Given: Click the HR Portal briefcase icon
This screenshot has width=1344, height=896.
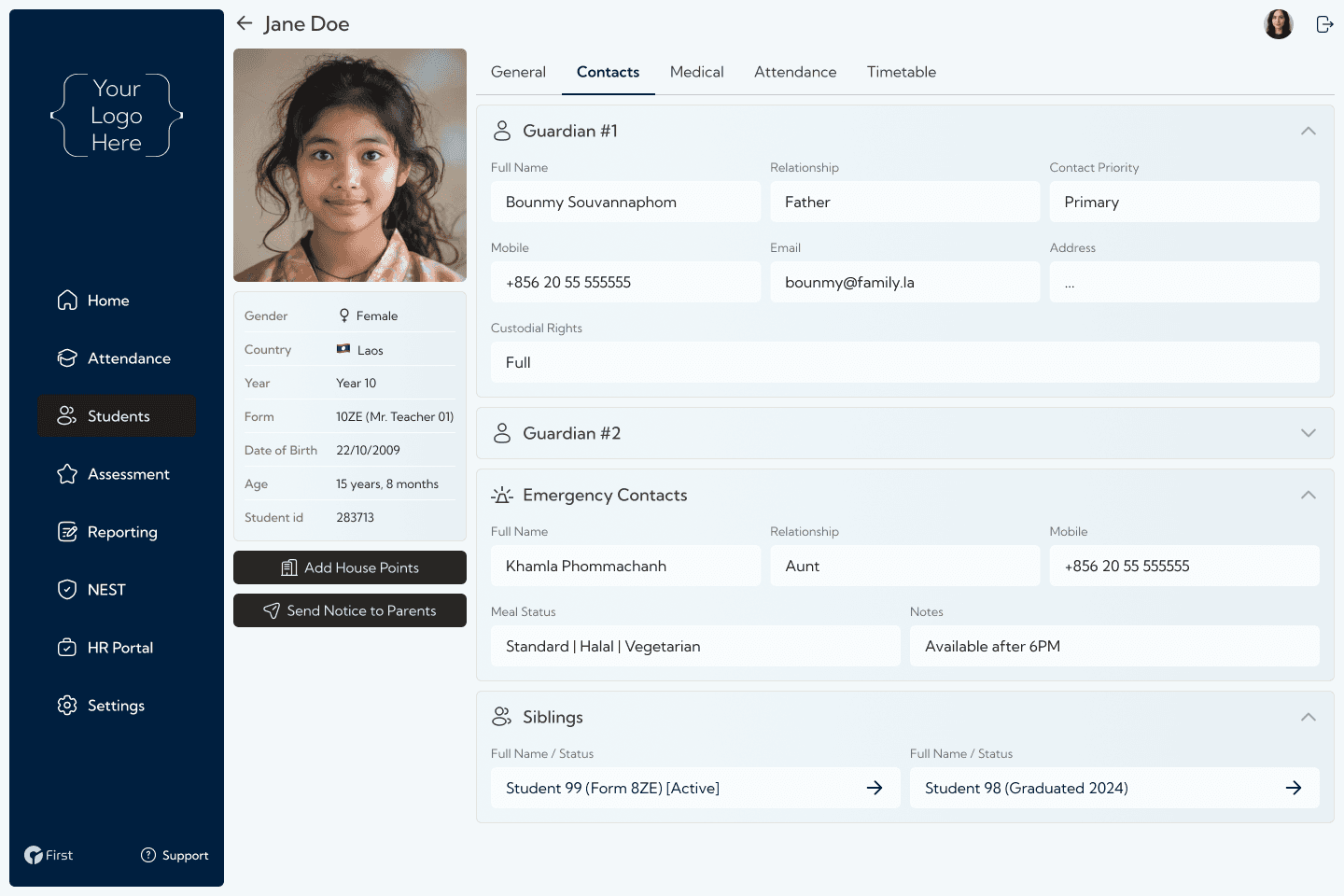Looking at the screenshot, I should pos(67,648).
